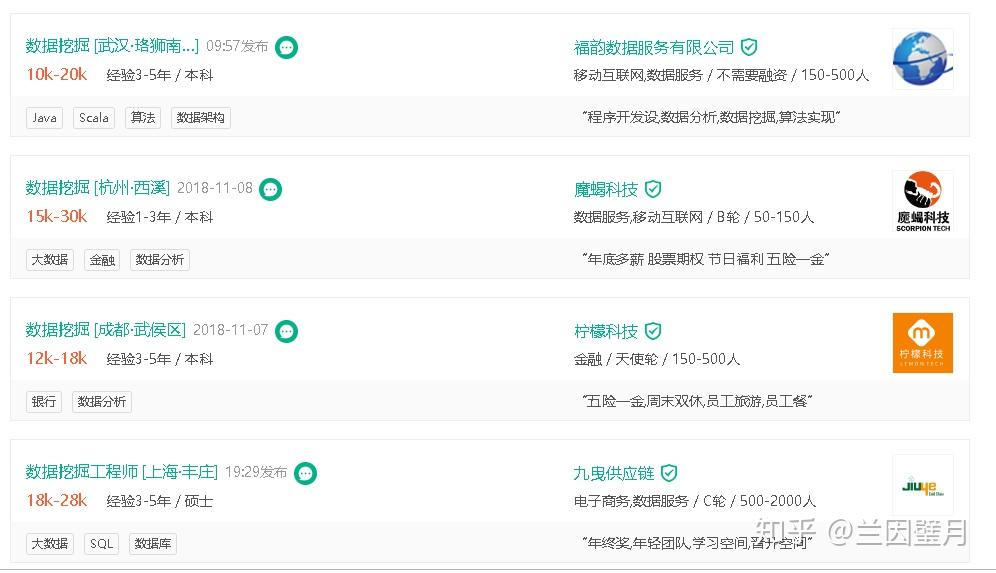The height and width of the screenshot is (573, 996).
Task: Click 数据服务,移动互联网 / B轮 info line
Action: tap(694, 217)
